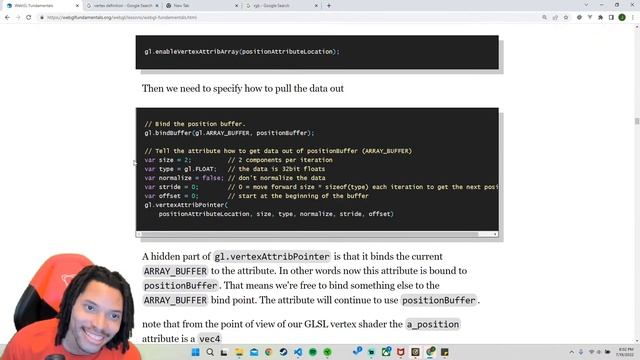The height and width of the screenshot is (360, 640).
Task: Go back with the browser back arrow
Action: tap(7, 18)
